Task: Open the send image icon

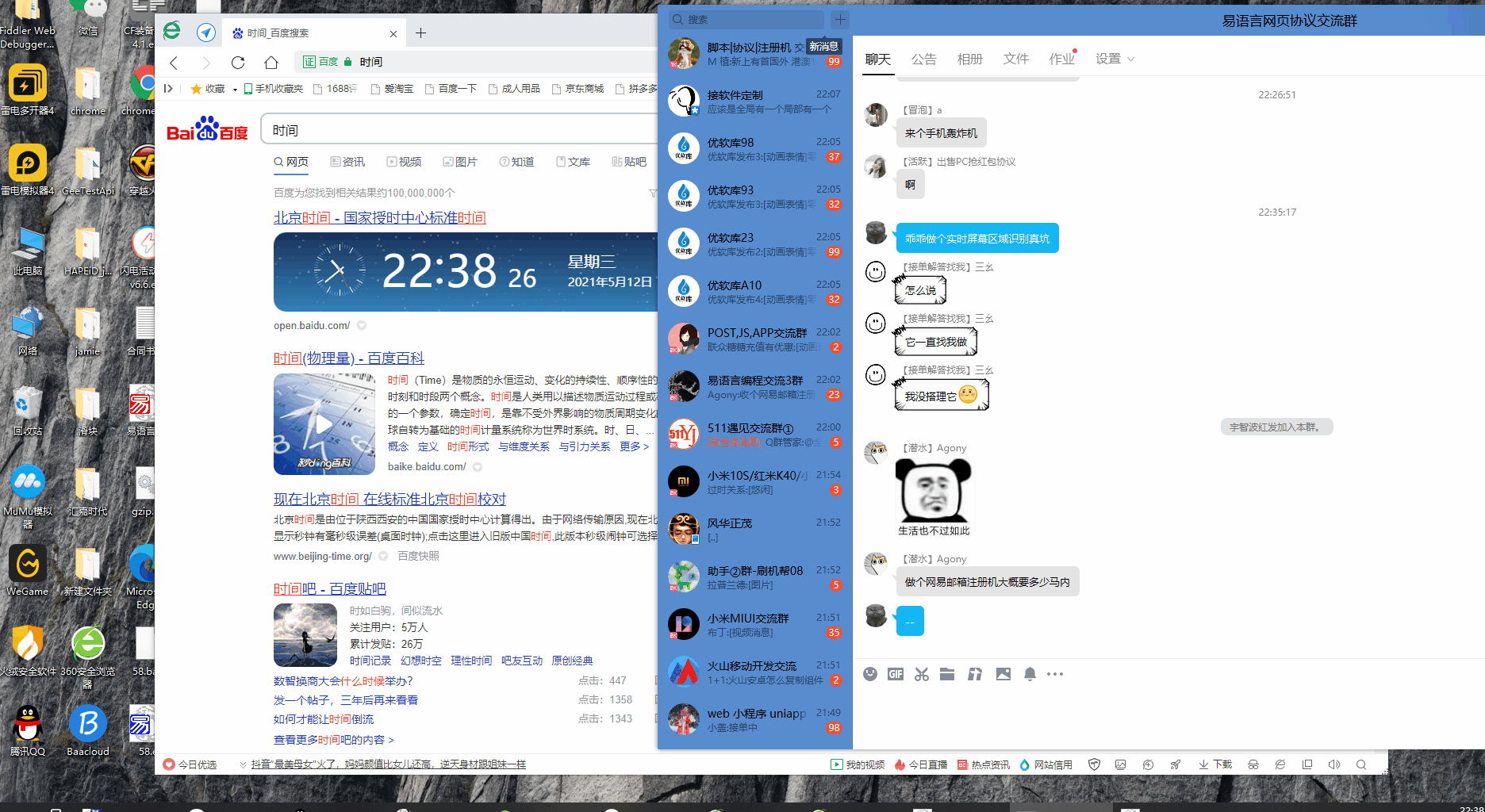Action: click(x=1003, y=674)
